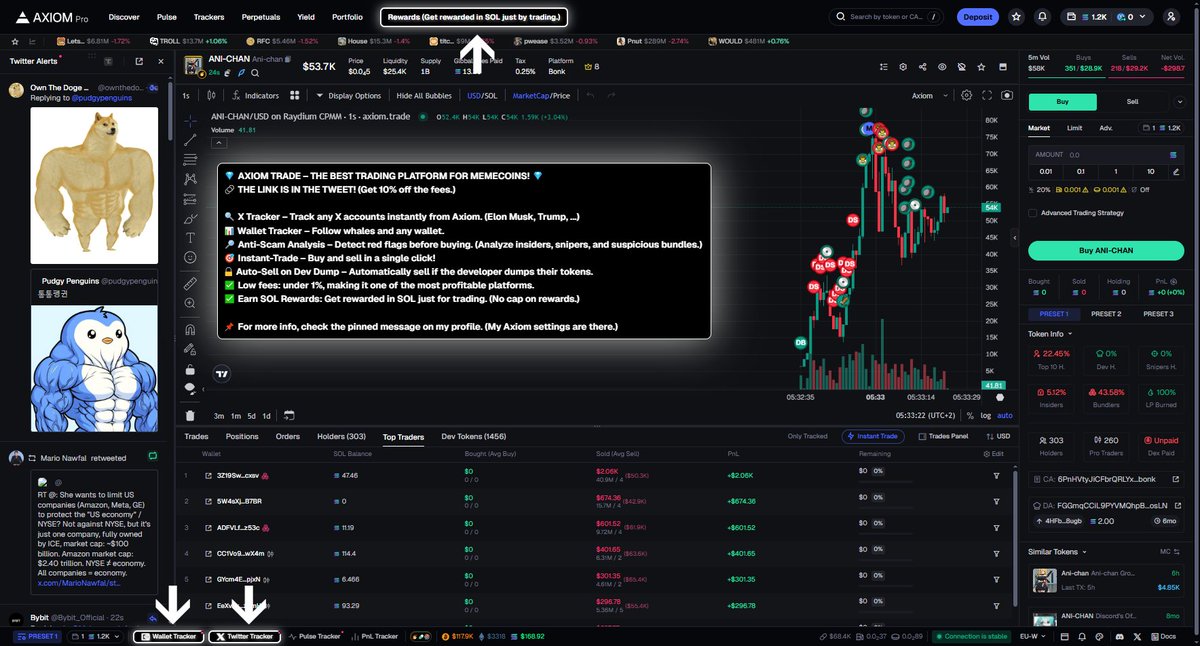Open chart settings gear icon
The image size is (1200, 646).
click(x=966, y=95)
